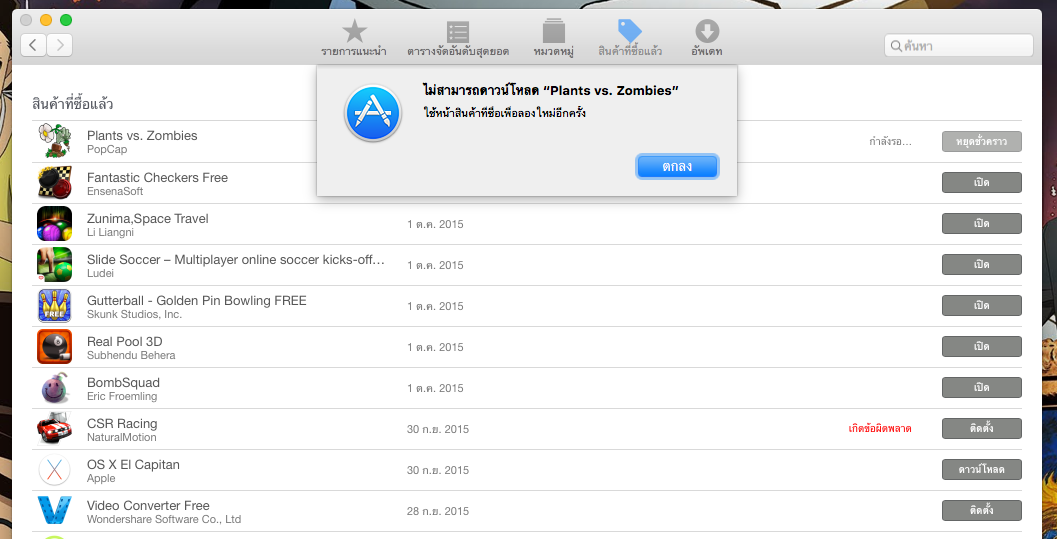Open Slide Soccer with เปิด button
The width and height of the screenshot is (1057, 539).
(x=982, y=265)
